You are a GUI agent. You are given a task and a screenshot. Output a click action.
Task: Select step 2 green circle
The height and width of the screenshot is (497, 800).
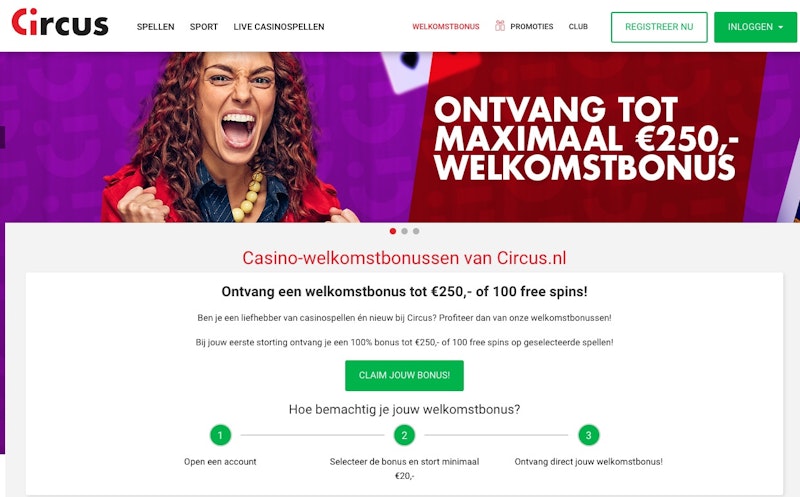pyautogui.click(x=404, y=435)
